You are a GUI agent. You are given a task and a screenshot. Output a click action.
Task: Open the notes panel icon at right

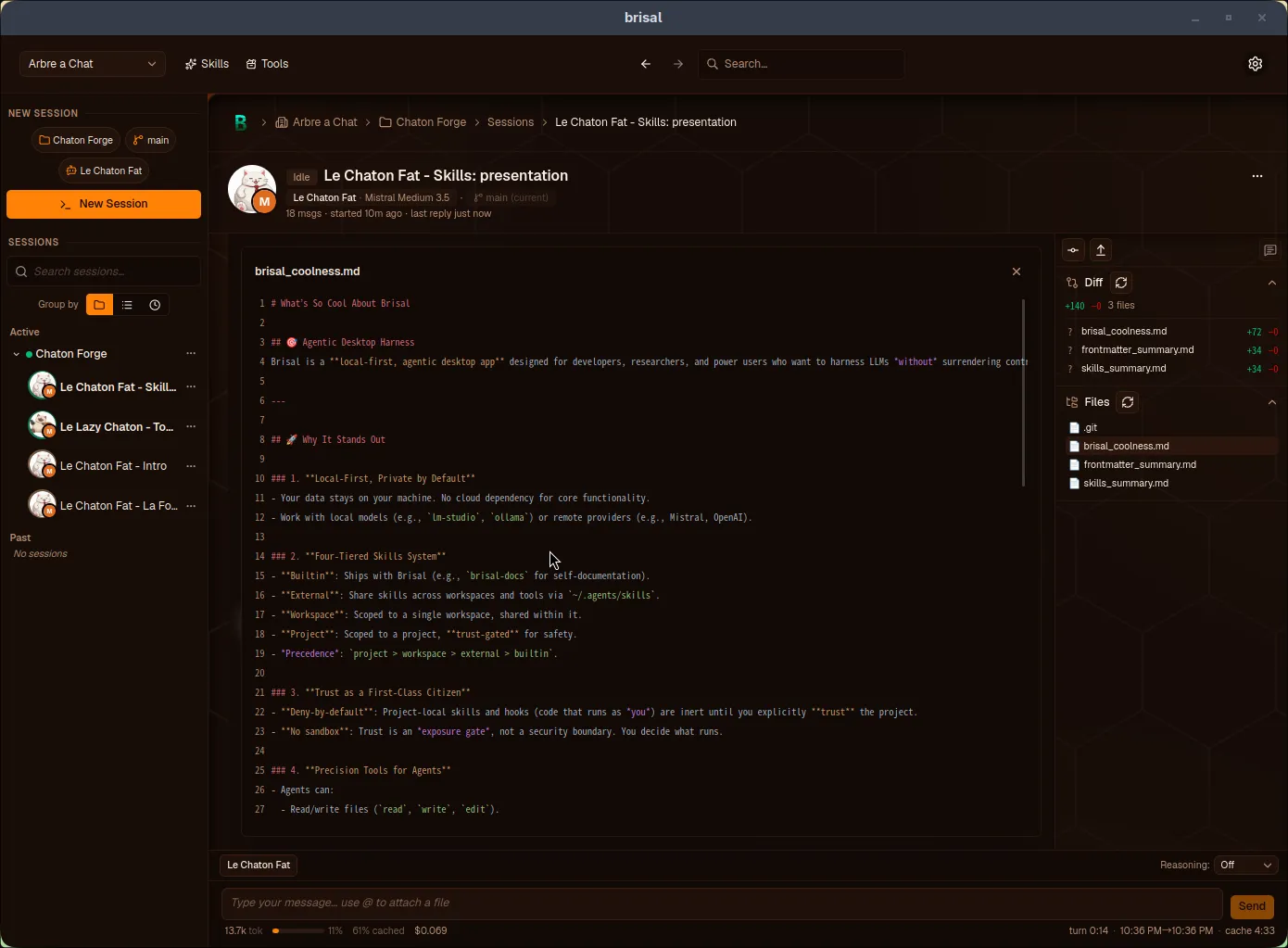pos(1269,250)
